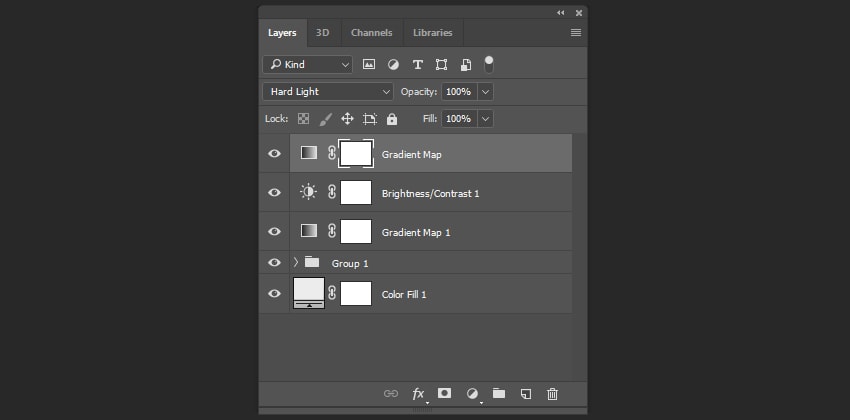This screenshot has height=420, width=850.
Task: Hide the Gradient Map 1 layer
Action: coord(275,231)
